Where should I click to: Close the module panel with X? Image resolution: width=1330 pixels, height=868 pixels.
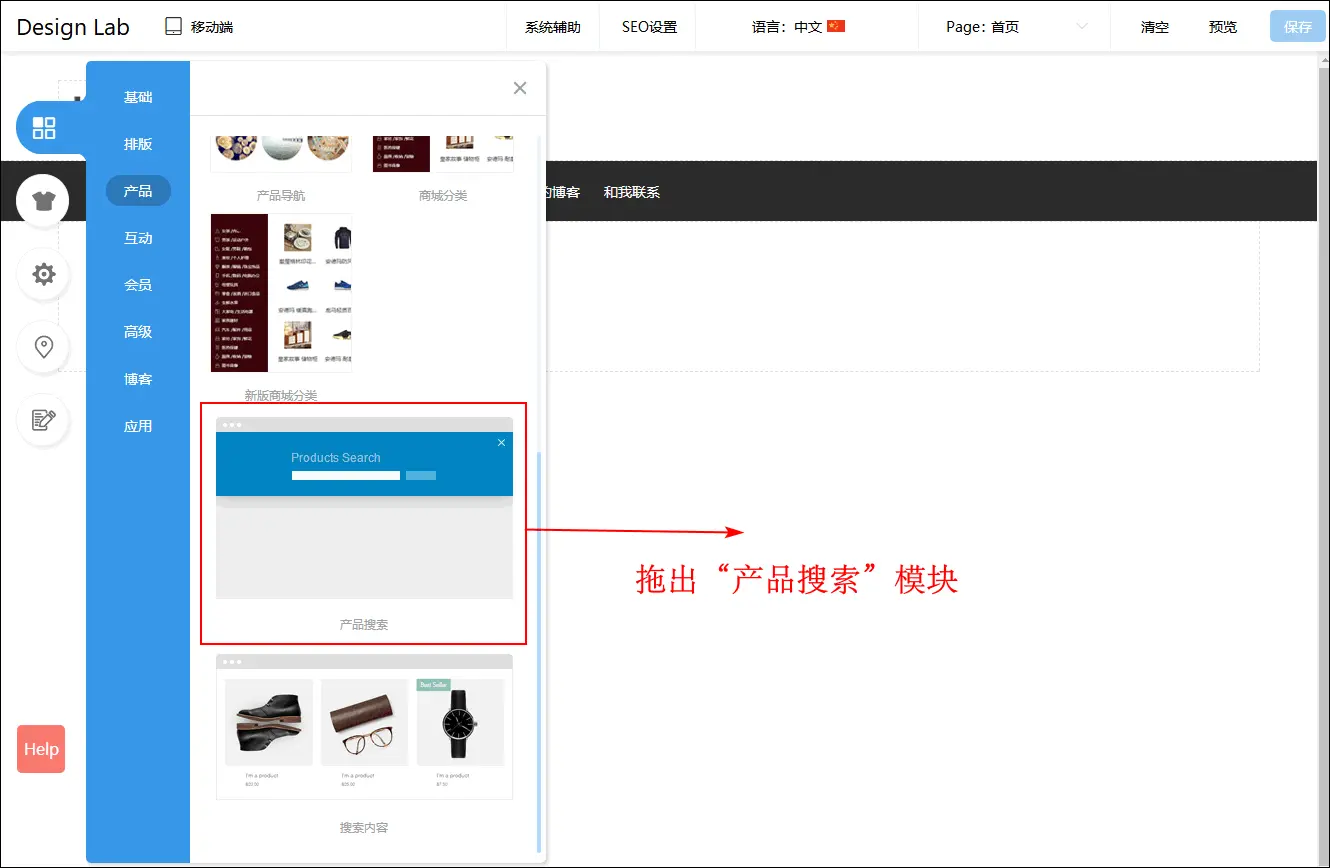pyautogui.click(x=520, y=88)
